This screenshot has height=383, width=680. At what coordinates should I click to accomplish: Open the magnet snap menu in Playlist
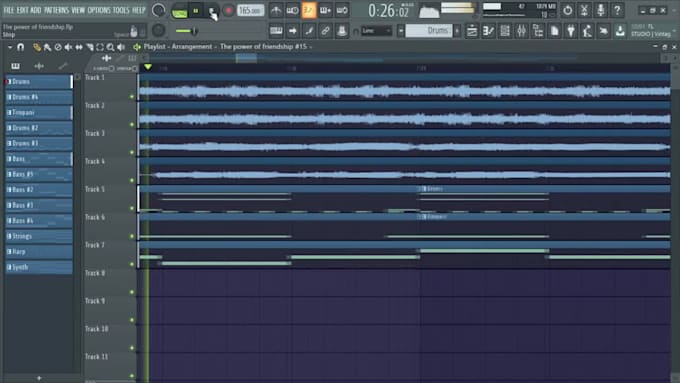tap(20, 47)
